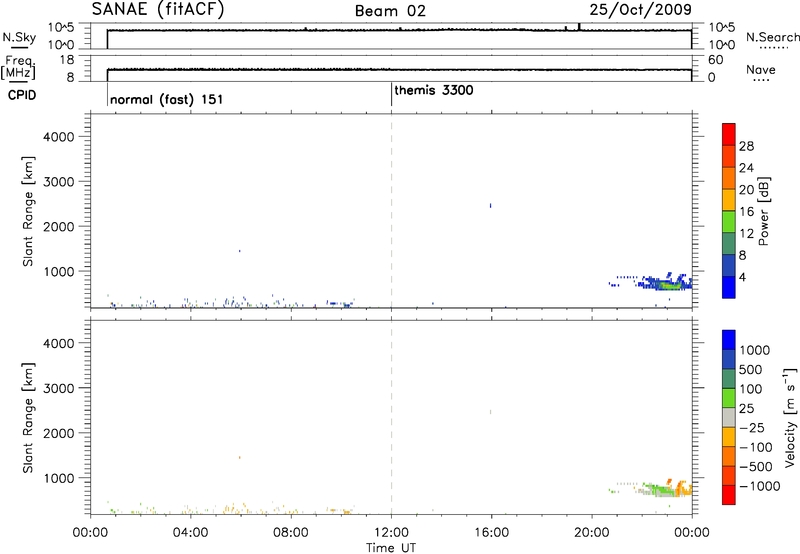Click the isolated blue echo near 16:00 in the power panel
The image size is (800, 554).
pyautogui.click(x=490, y=206)
